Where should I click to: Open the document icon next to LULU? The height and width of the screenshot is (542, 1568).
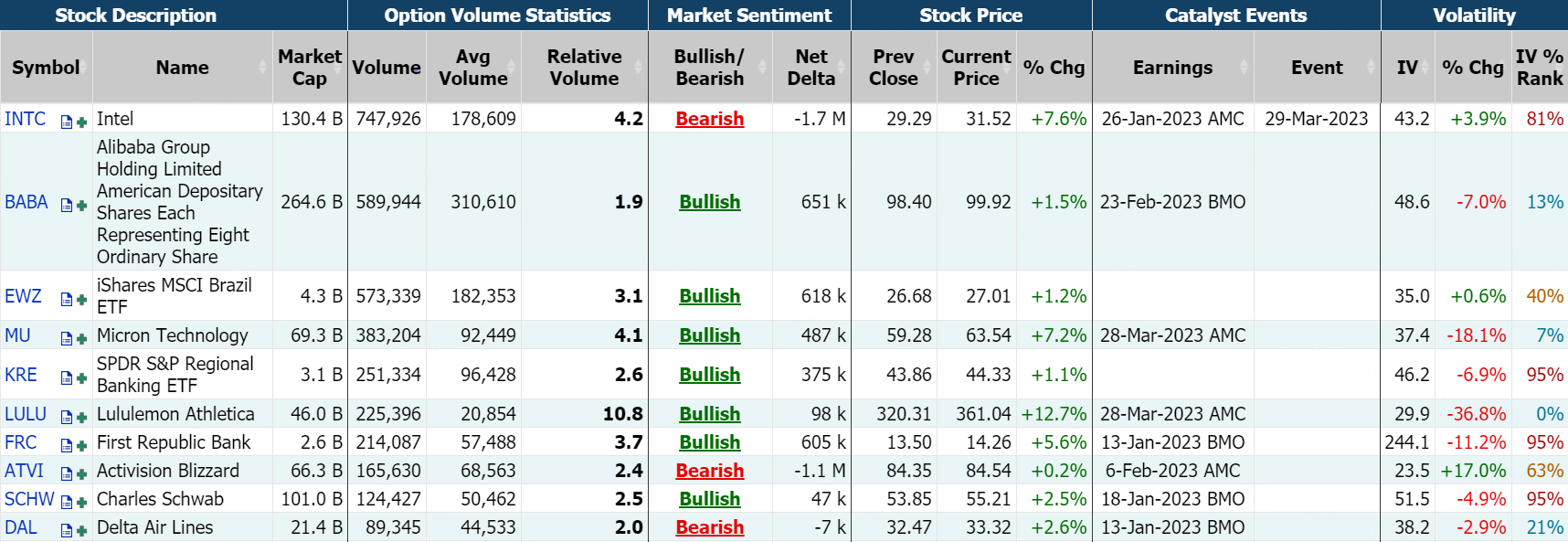pyautogui.click(x=67, y=417)
